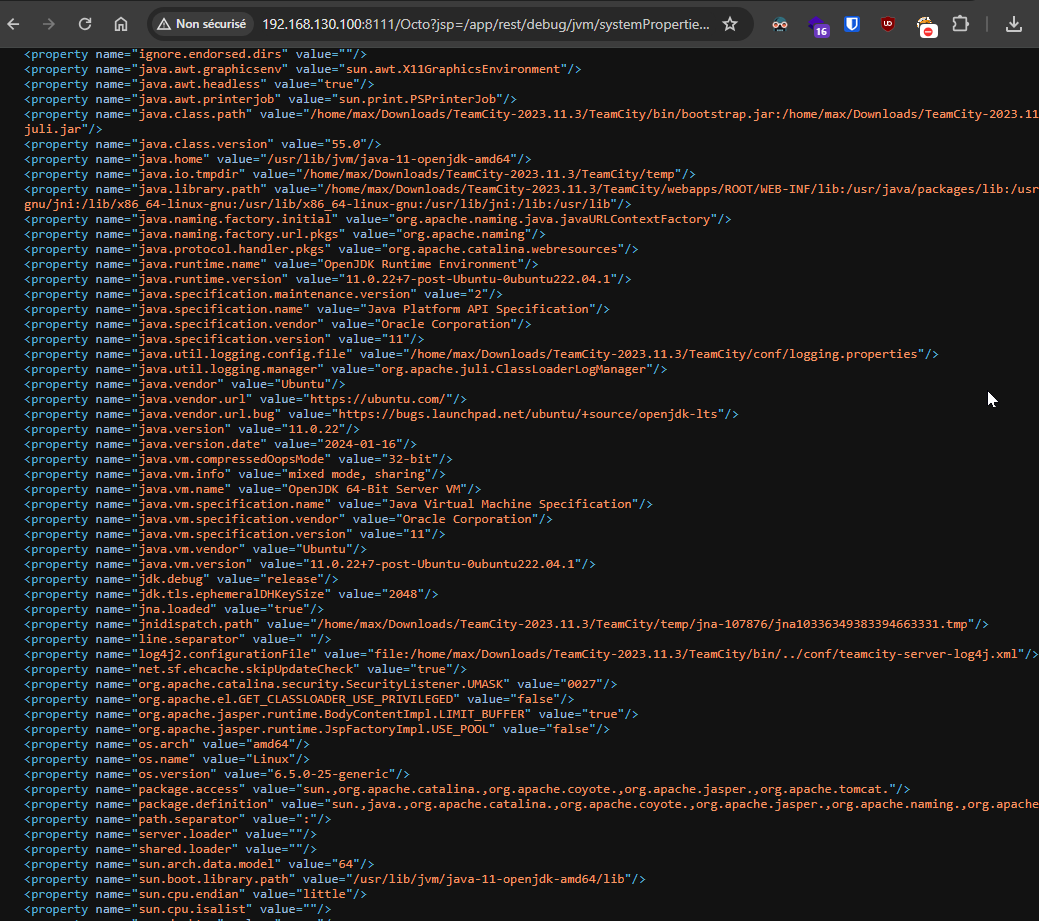Go back to the previous page
This screenshot has width=1039, height=921.
click(13, 25)
